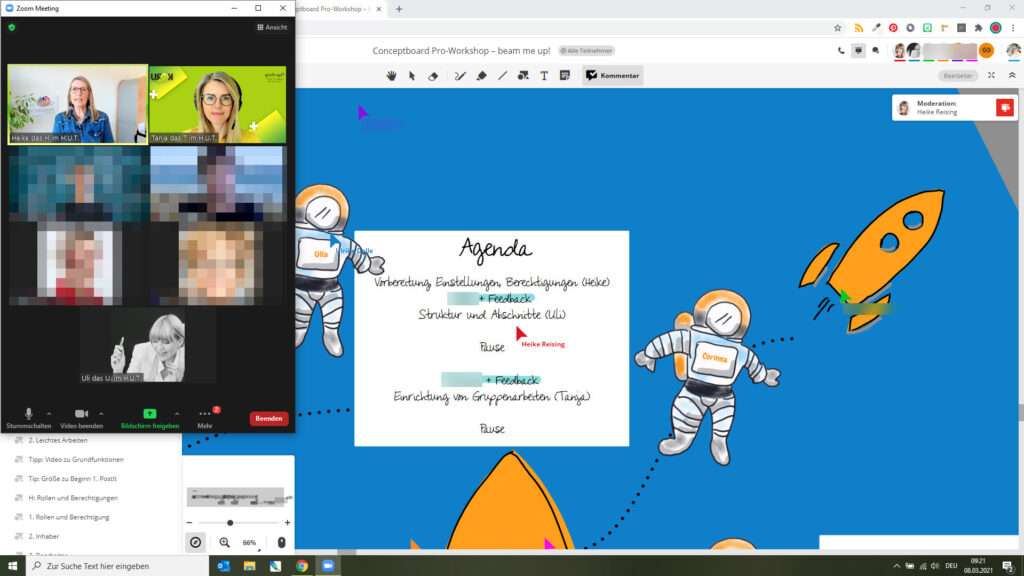Toggle the compass navigation minimap button
The height and width of the screenshot is (576, 1024).
tap(195, 543)
